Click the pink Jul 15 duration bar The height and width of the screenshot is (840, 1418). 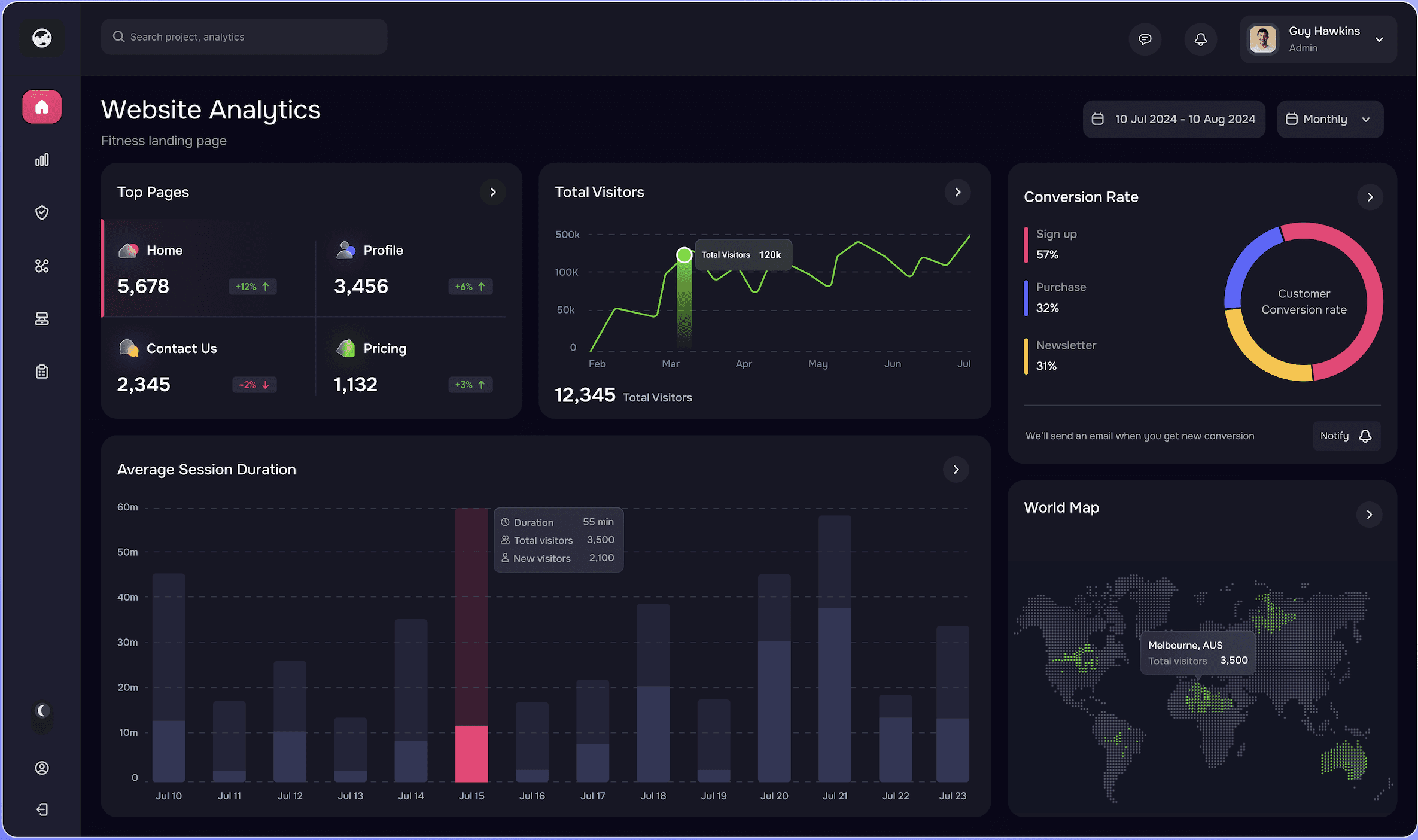(x=471, y=753)
